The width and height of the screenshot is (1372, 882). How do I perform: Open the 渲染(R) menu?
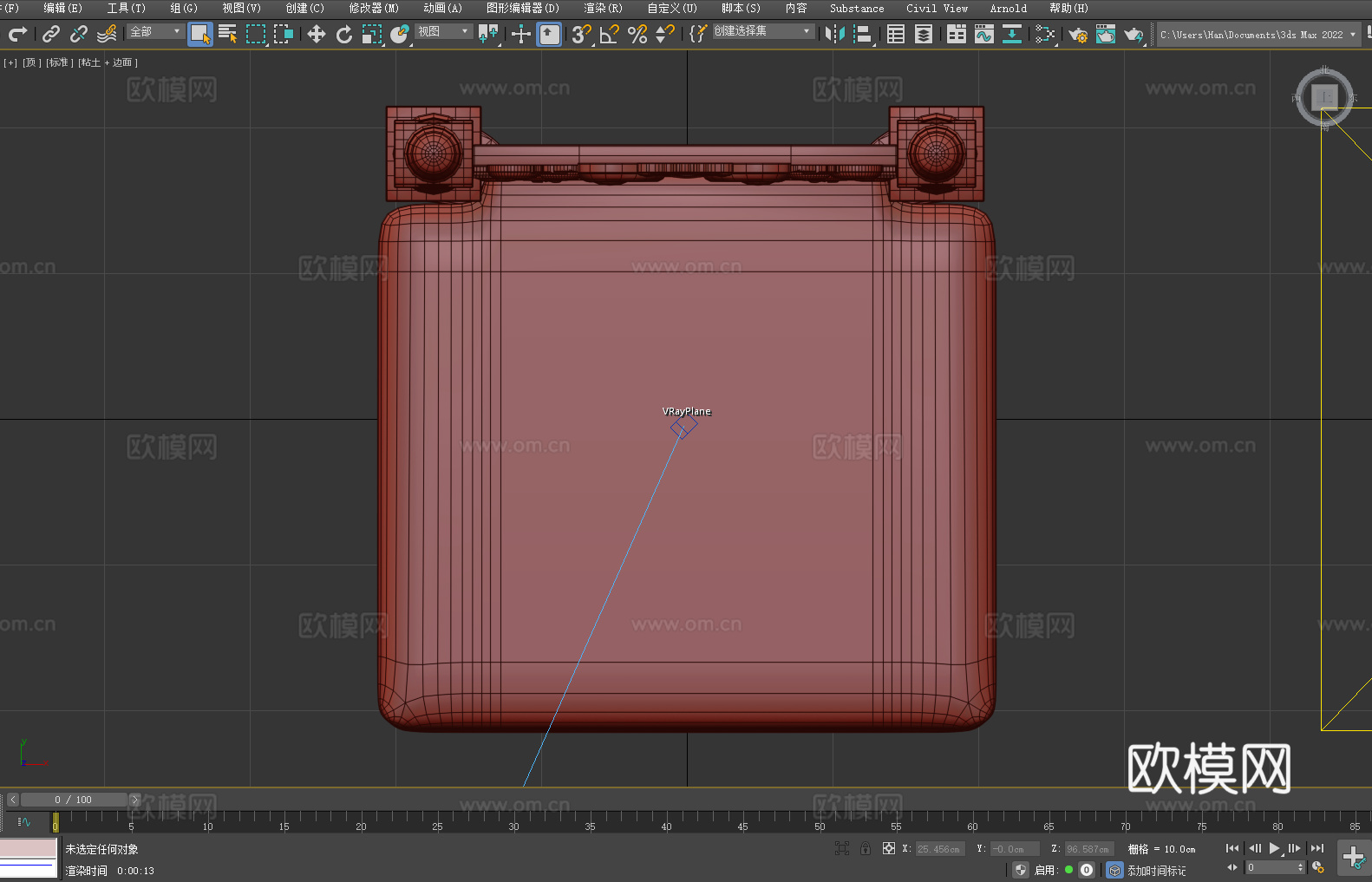point(603,8)
